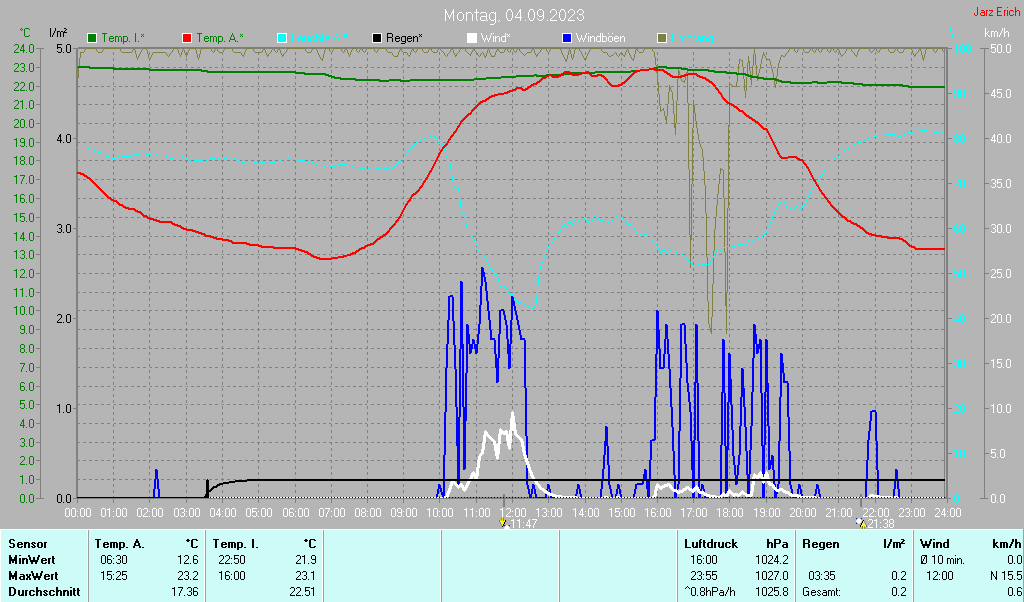Click the 'MinWert' row label
The width and height of the screenshot is (1024, 602).
[31, 560]
